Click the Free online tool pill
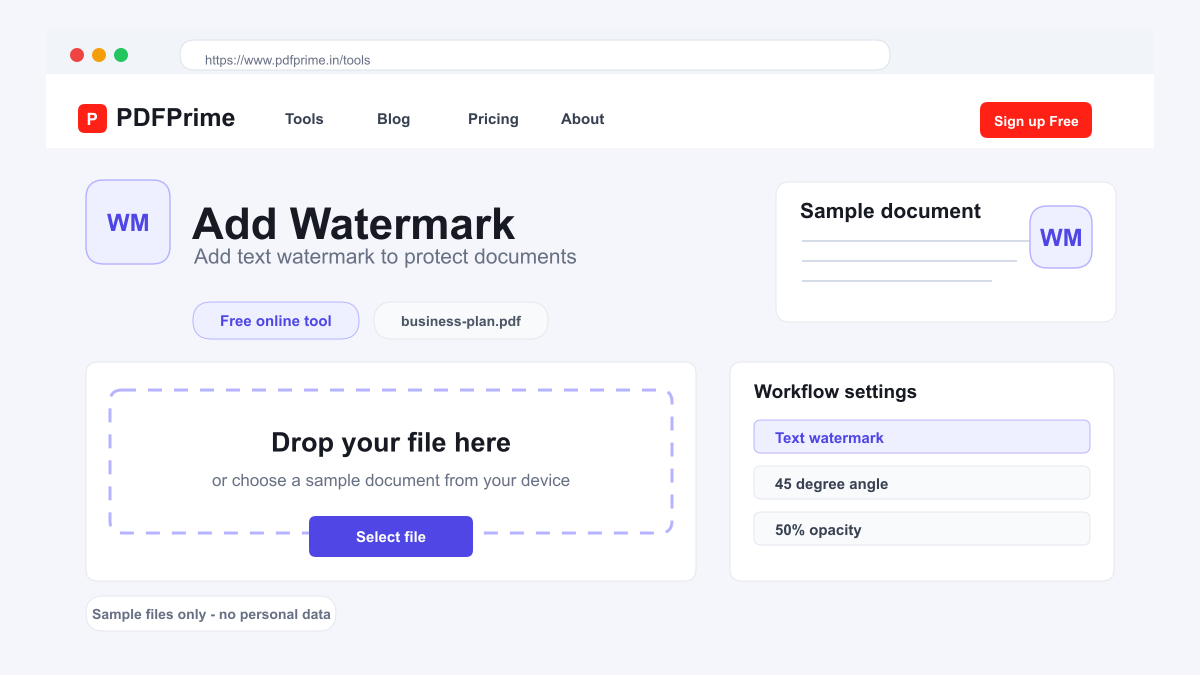The width and height of the screenshot is (1200, 675). point(276,321)
